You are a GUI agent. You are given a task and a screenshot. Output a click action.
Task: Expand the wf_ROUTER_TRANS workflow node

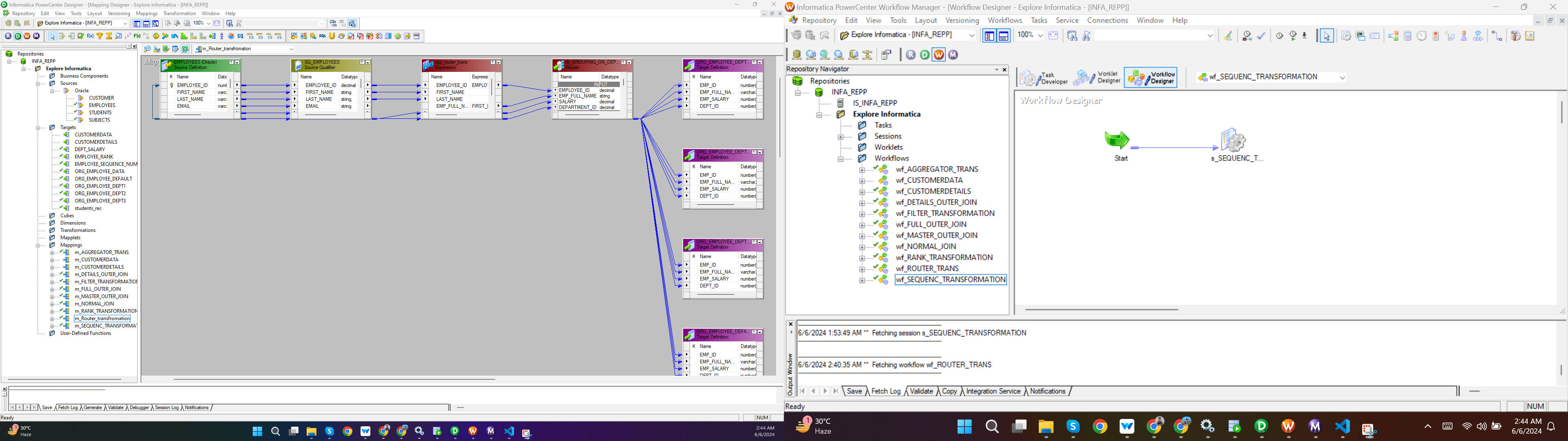(862, 269)
